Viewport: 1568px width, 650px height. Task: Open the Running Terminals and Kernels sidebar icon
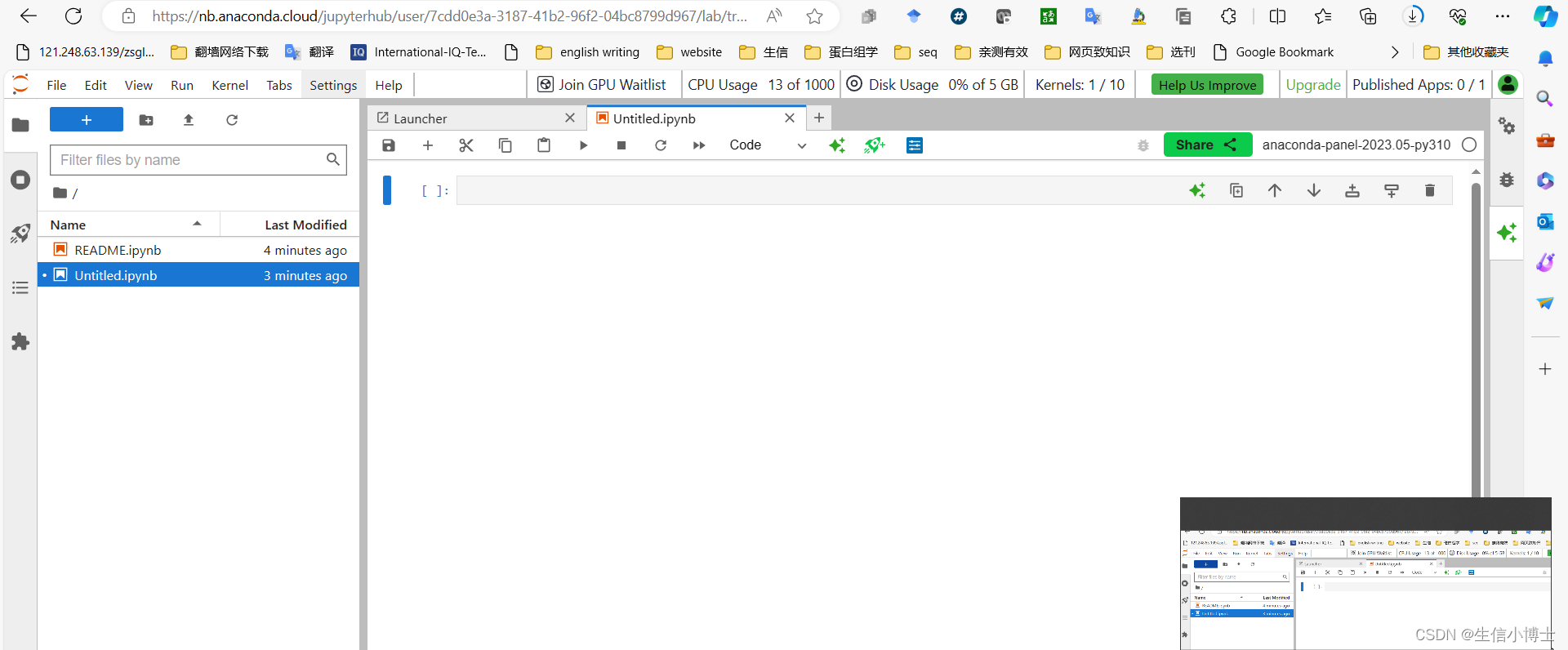[x=20, y=180]
